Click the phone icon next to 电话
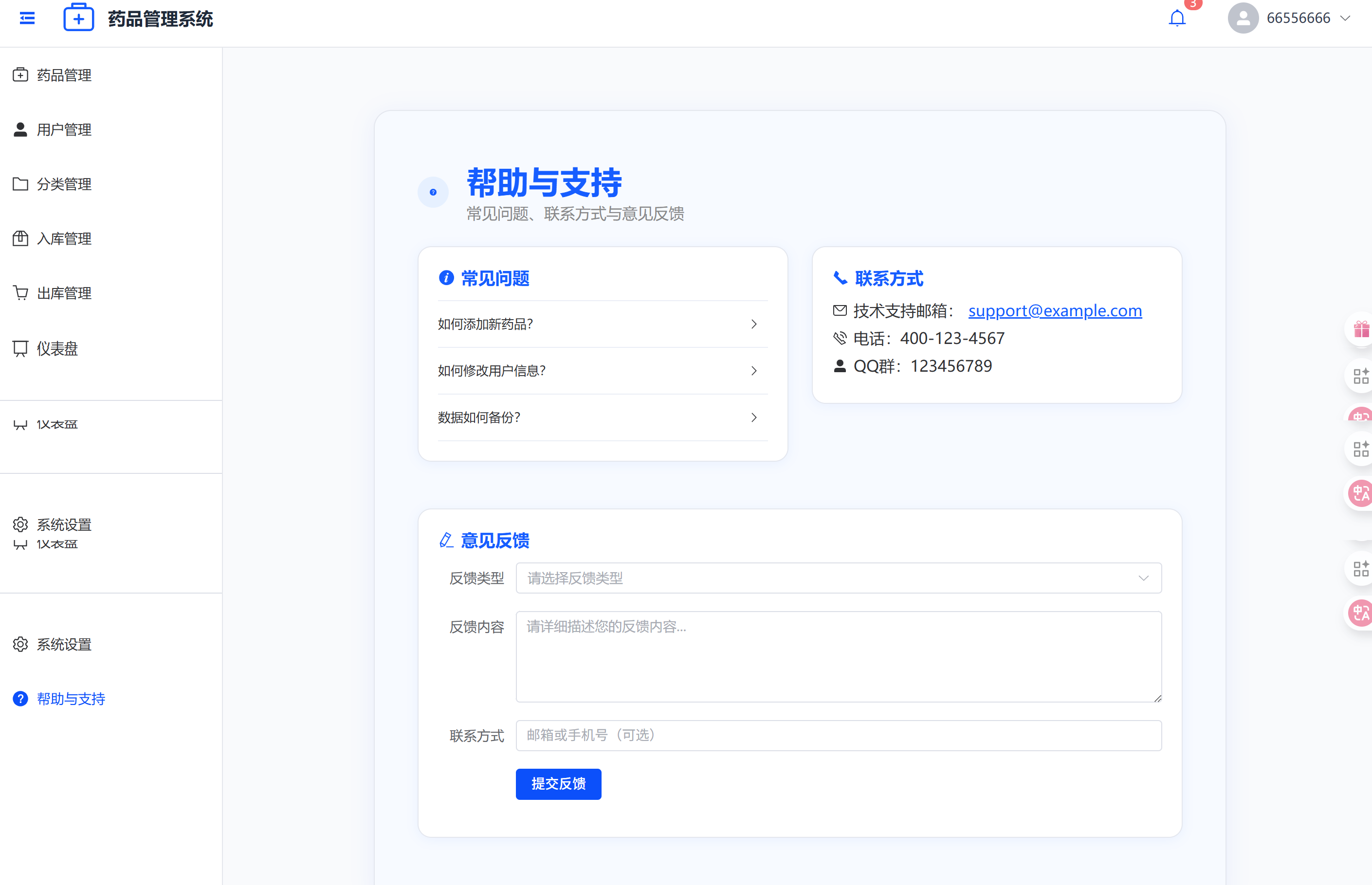The width and height of the screenshot is (1372, 885). [840, 339]
